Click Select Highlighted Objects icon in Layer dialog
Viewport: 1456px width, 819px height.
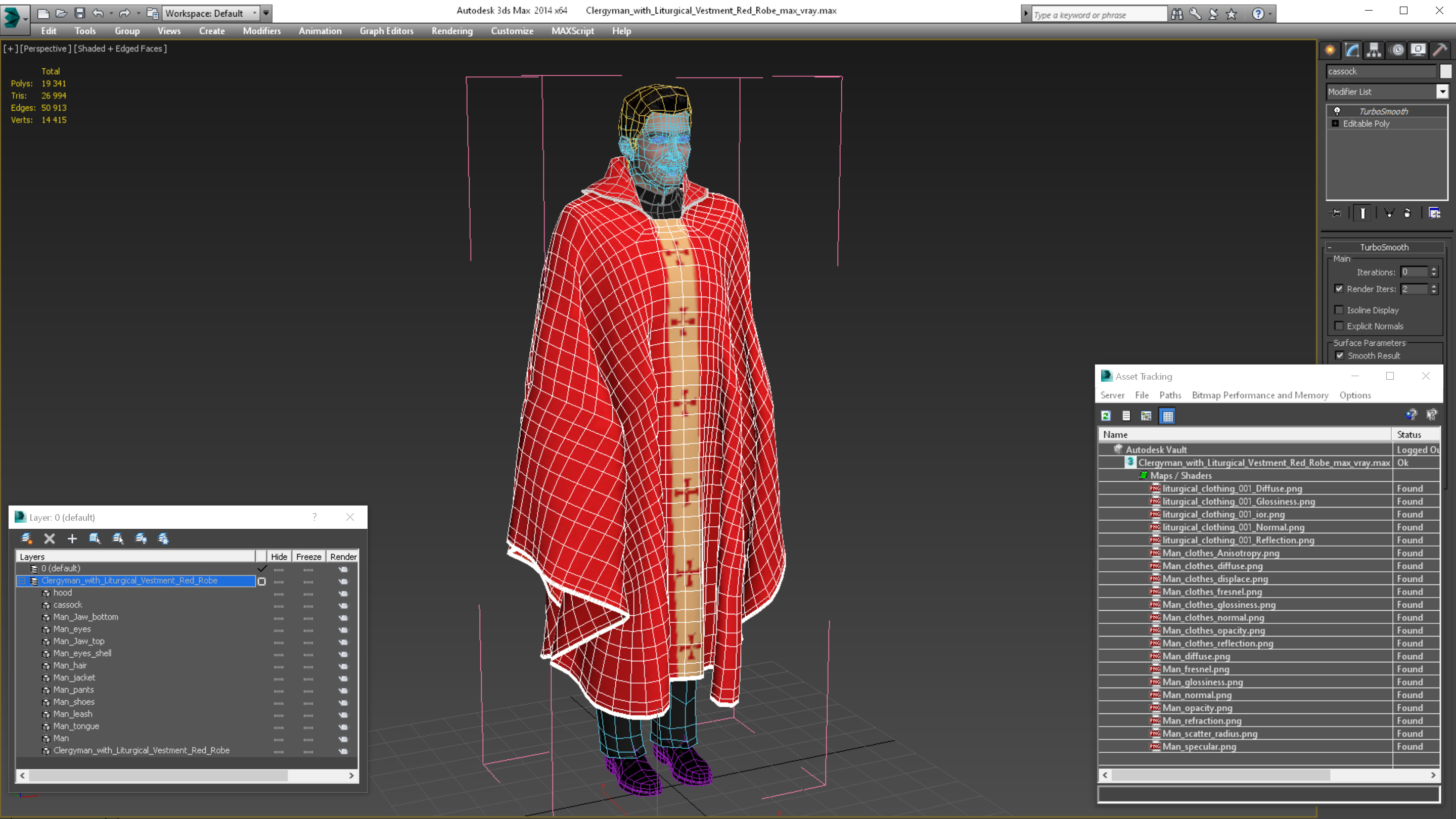pos(95,538)
